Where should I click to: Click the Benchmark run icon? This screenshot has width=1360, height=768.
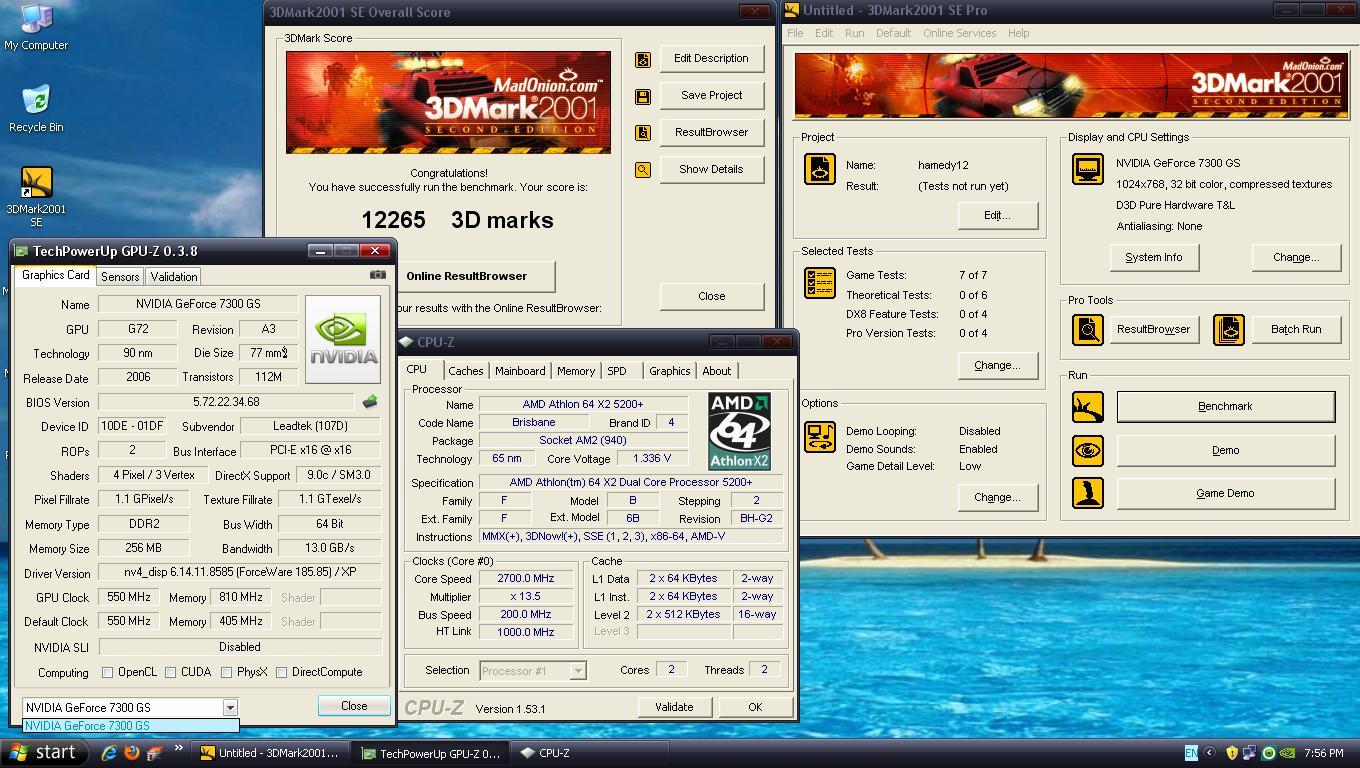click(1087, 407)
